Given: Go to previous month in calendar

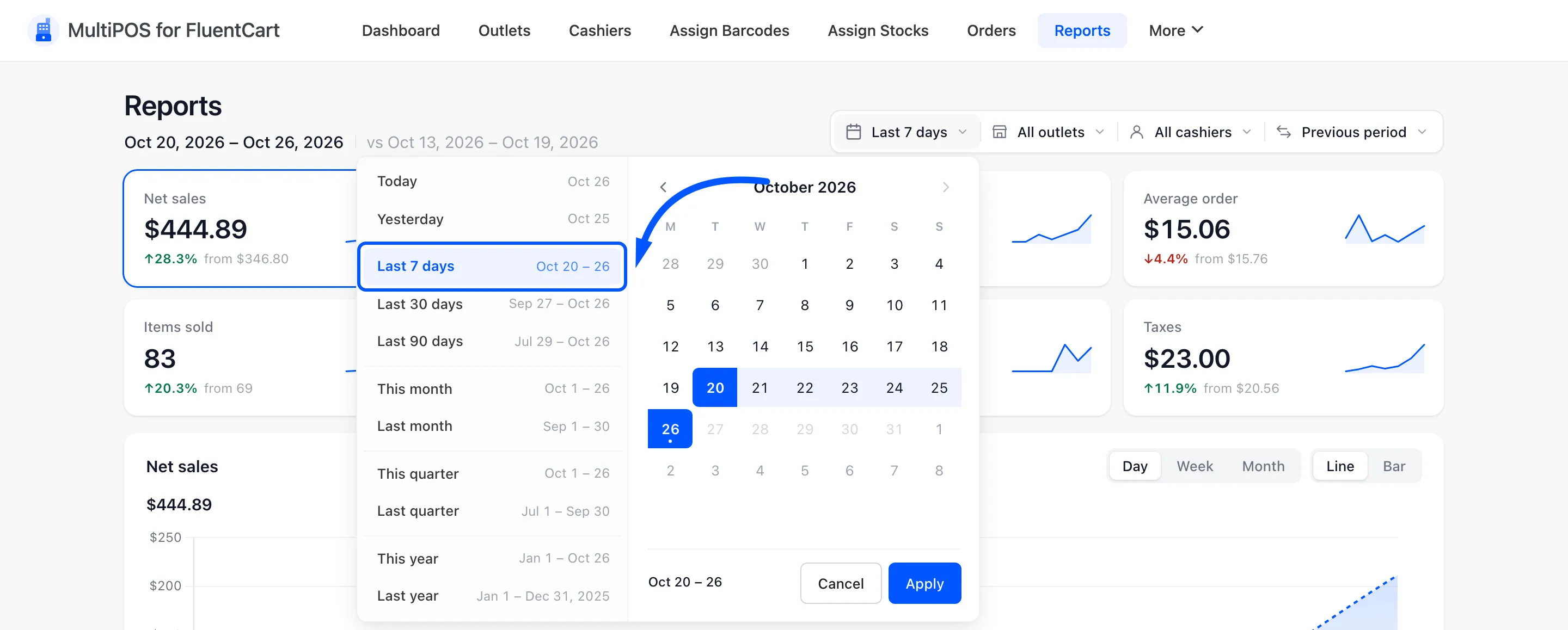Looking at the screenshot, I should point(664,187).
